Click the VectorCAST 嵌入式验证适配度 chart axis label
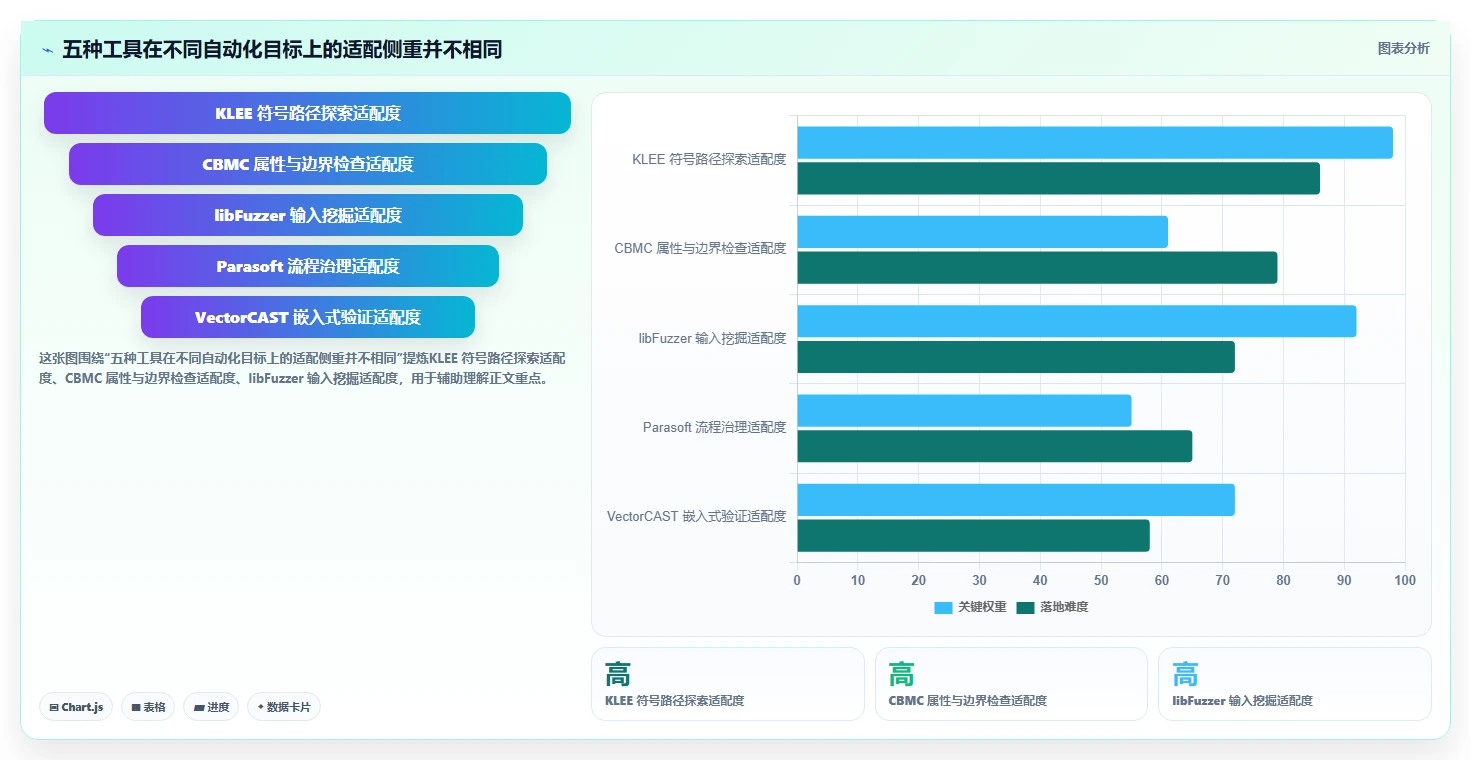The image size is (1471, 760). point(696,516)
